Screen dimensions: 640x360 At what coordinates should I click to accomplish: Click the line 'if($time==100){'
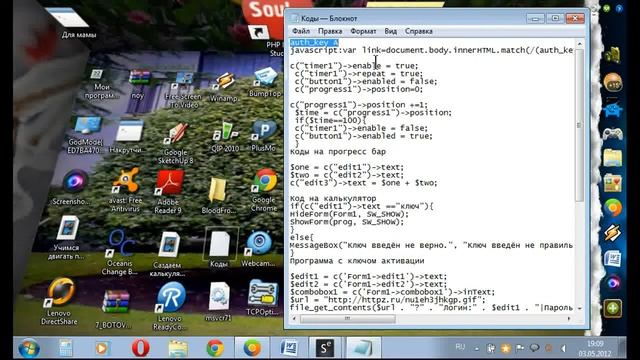point(330,120)
